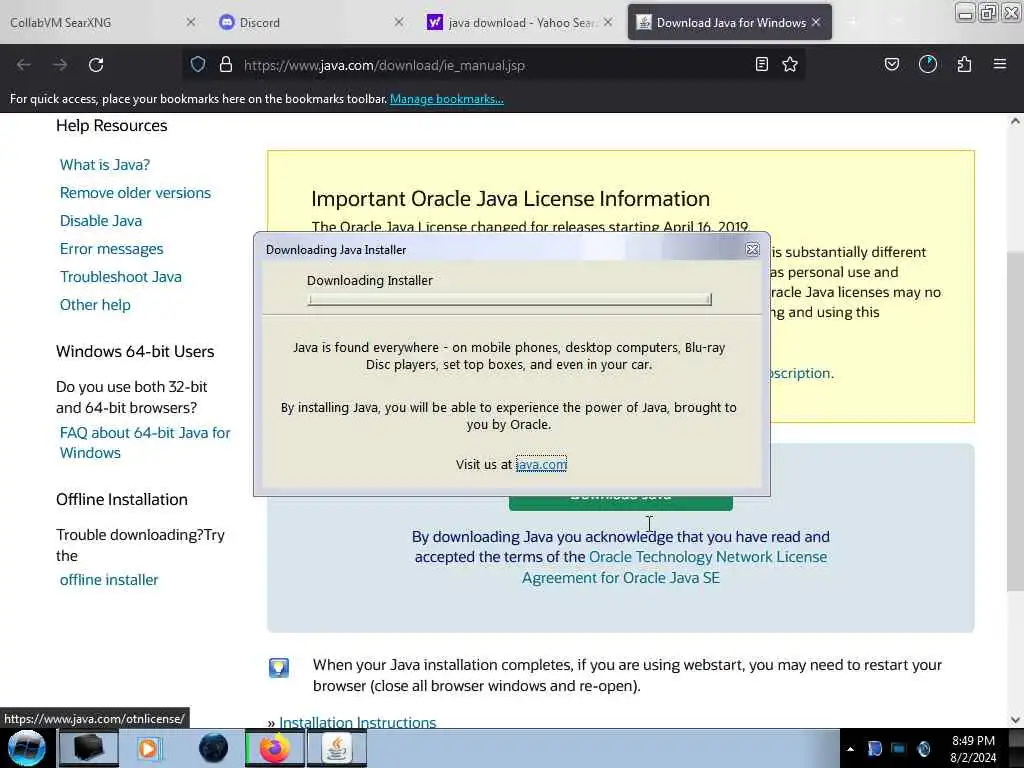This screenshot has width=1024, height=768.
Task: Click the blue shield-shaped system tray icon
Action: pos(875,749)
